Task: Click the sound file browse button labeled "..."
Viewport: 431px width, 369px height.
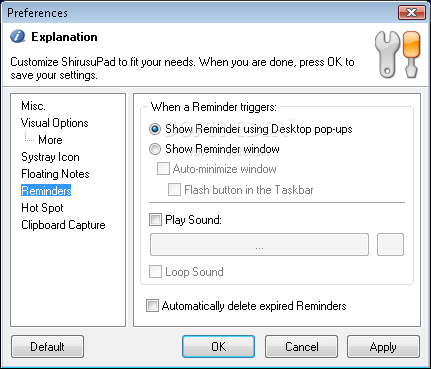Action: coord(259,245)
